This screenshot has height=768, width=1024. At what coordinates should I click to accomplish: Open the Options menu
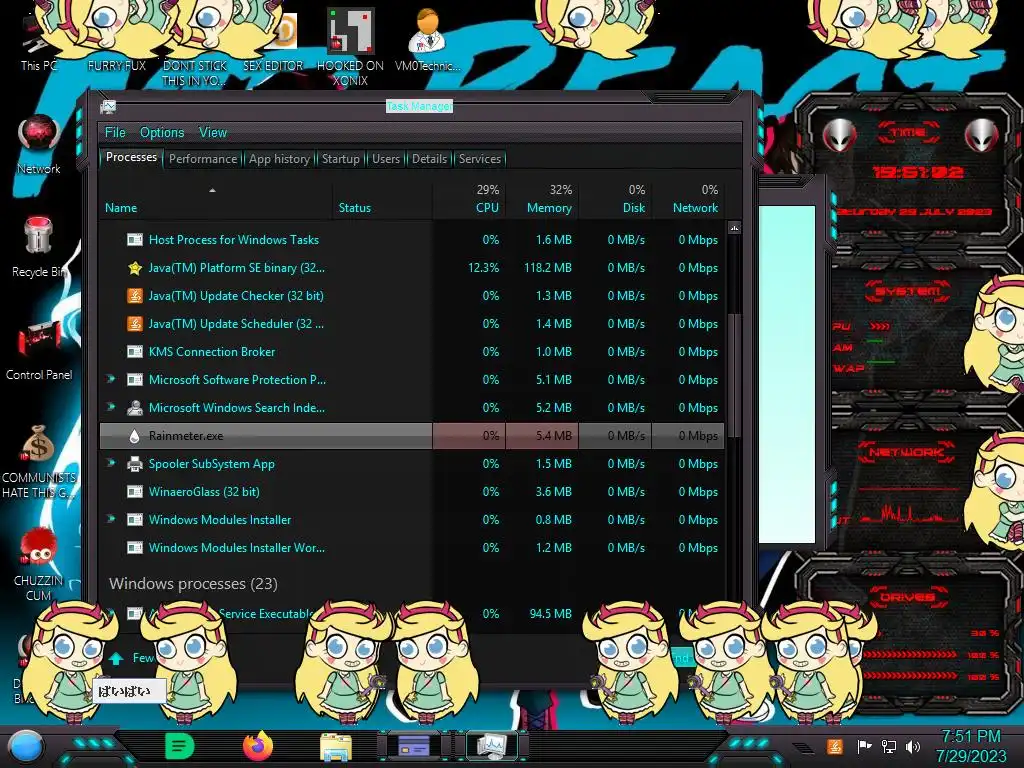tap(162, 133)
